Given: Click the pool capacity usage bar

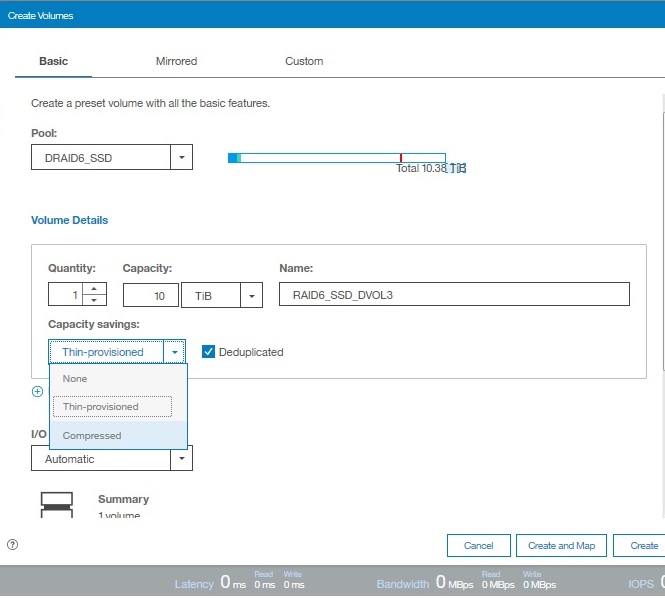Looking at the screenshot, I should click(x=336, y=158).
